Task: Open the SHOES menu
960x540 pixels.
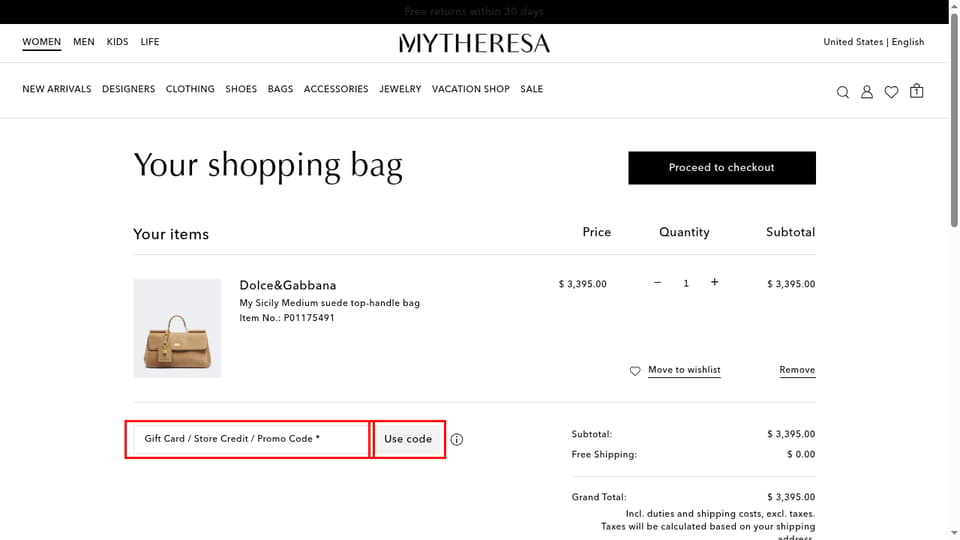Action: (x=241, y=89)
